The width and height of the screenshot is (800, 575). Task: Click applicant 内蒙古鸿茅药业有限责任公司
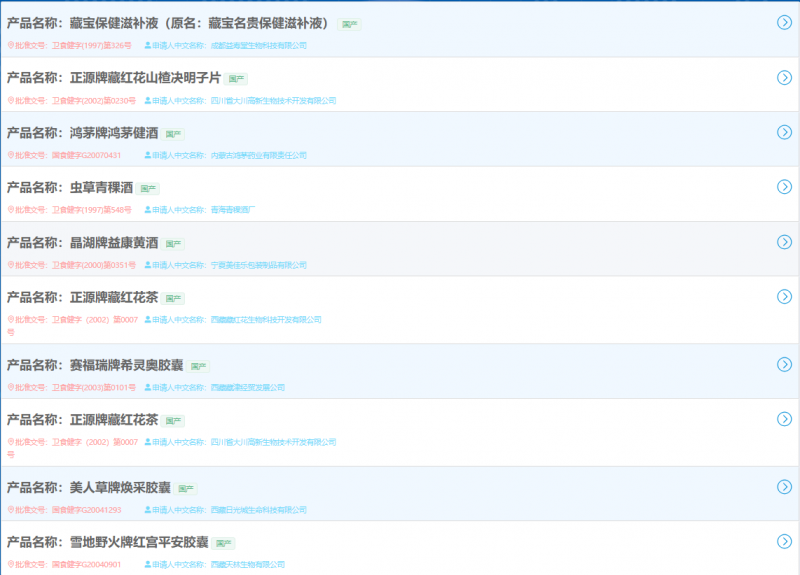[x=259, y=155]
